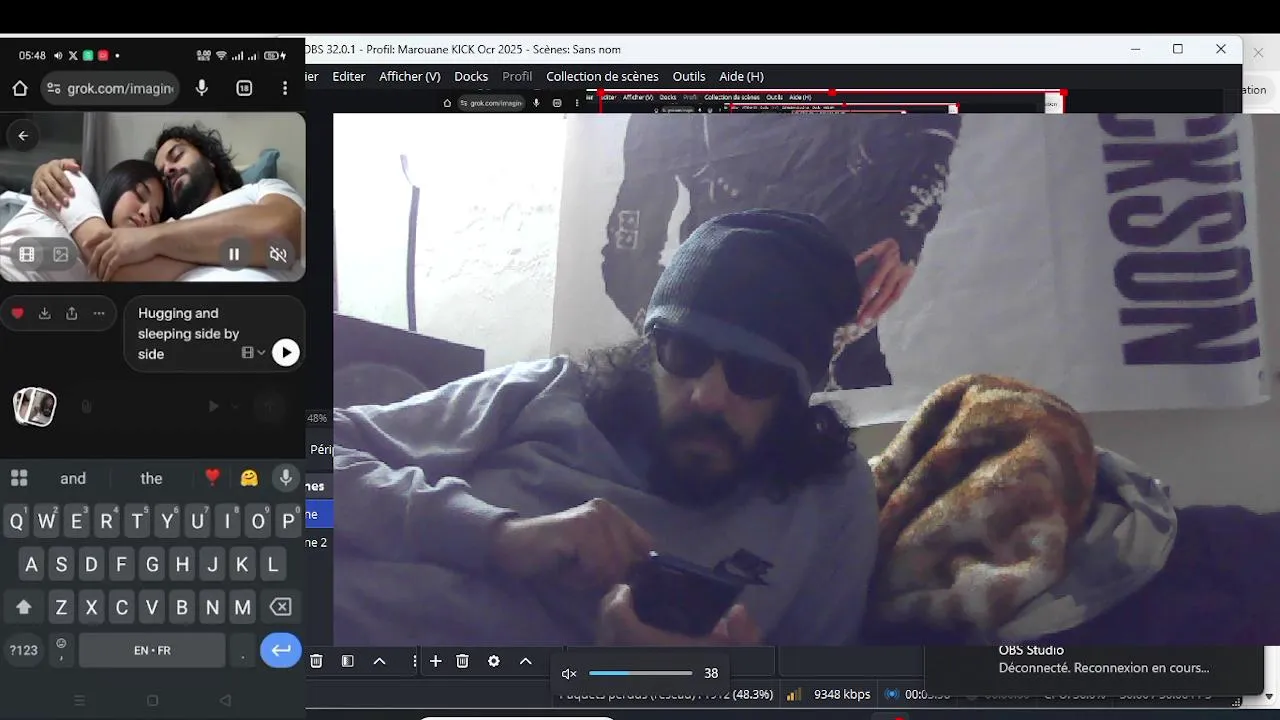This screenshot has width=1280, height=720.
Task: Adjust the volume slider set to 38
Action: [x=640, y=673]
